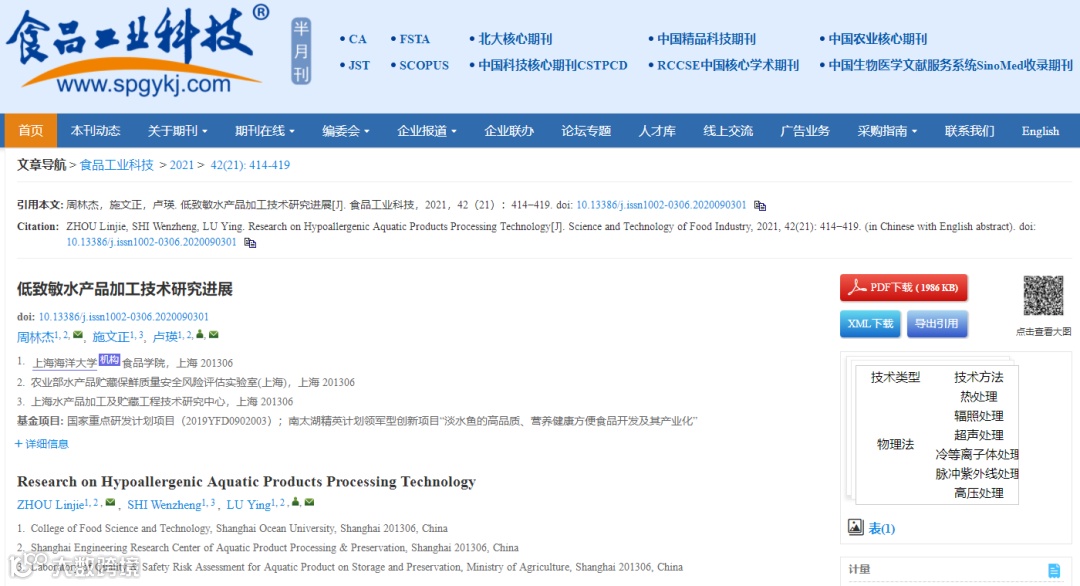Click person icon beside LU Ying
The image size is (1080, 586).
295,502
